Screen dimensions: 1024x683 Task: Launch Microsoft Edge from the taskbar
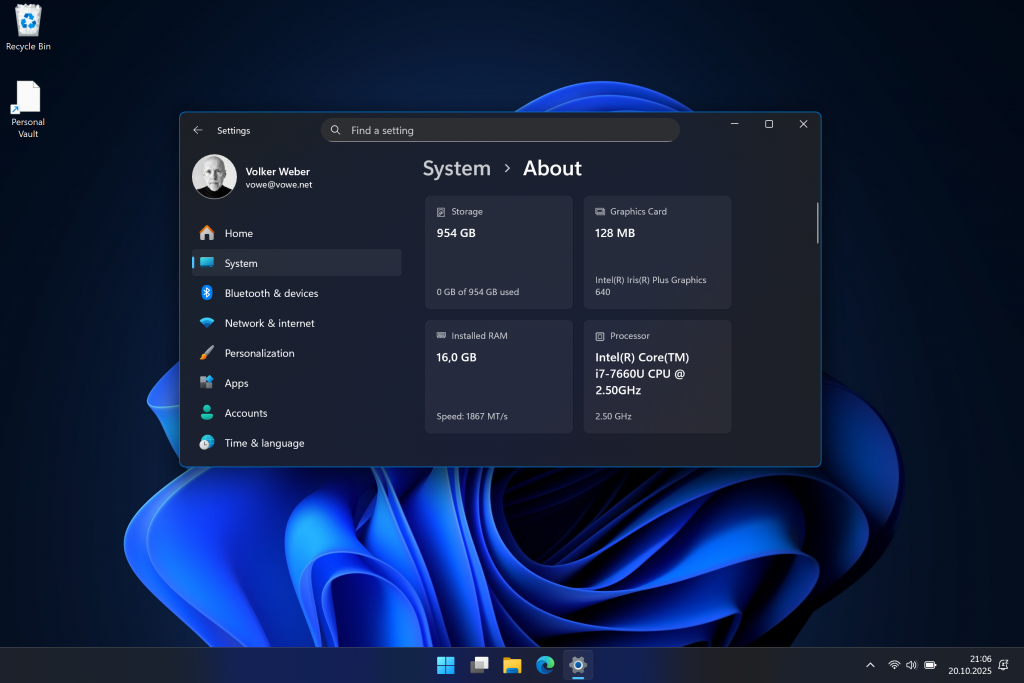point(545,665)
